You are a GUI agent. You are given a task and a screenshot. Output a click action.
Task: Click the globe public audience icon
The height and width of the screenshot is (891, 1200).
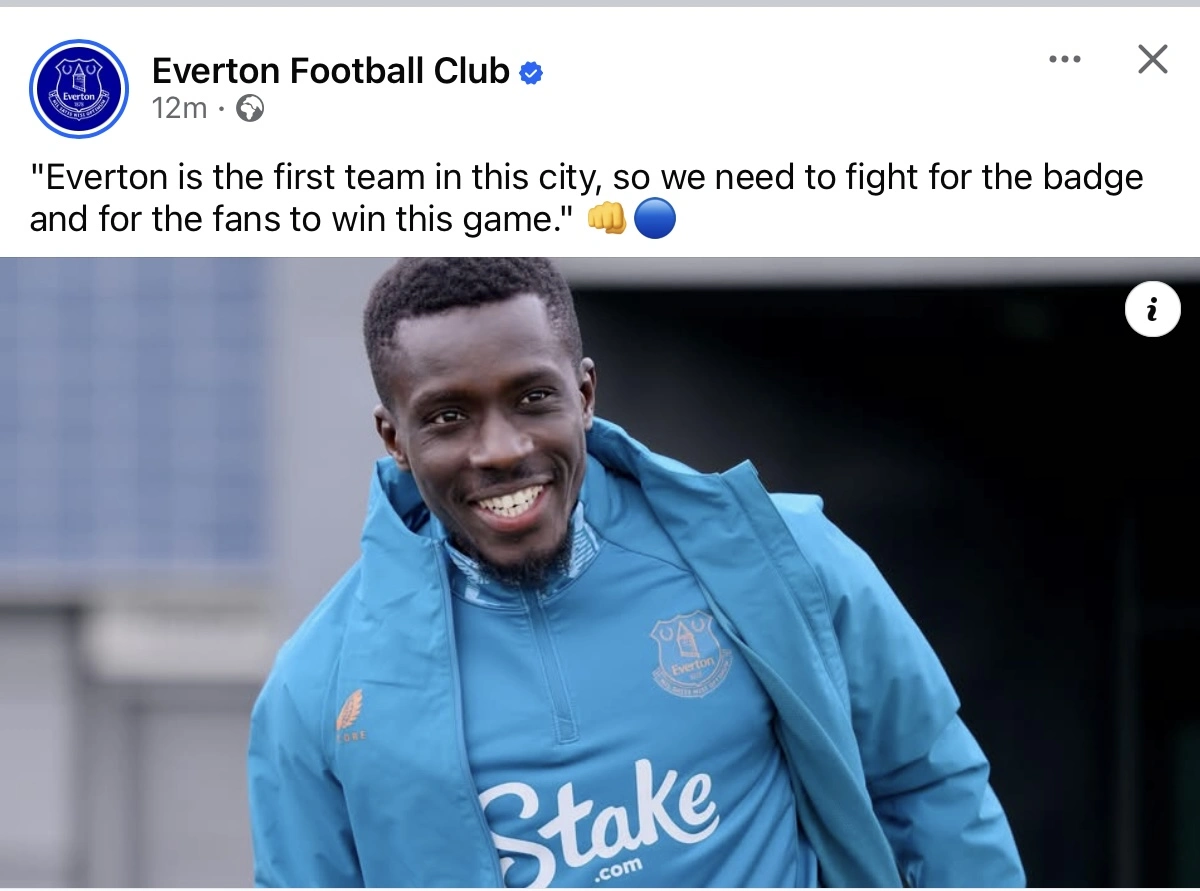[250, 109]
